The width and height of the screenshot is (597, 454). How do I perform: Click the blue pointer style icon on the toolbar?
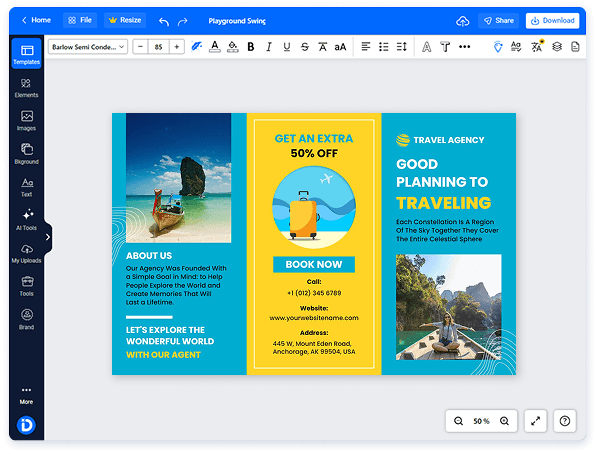498,46
